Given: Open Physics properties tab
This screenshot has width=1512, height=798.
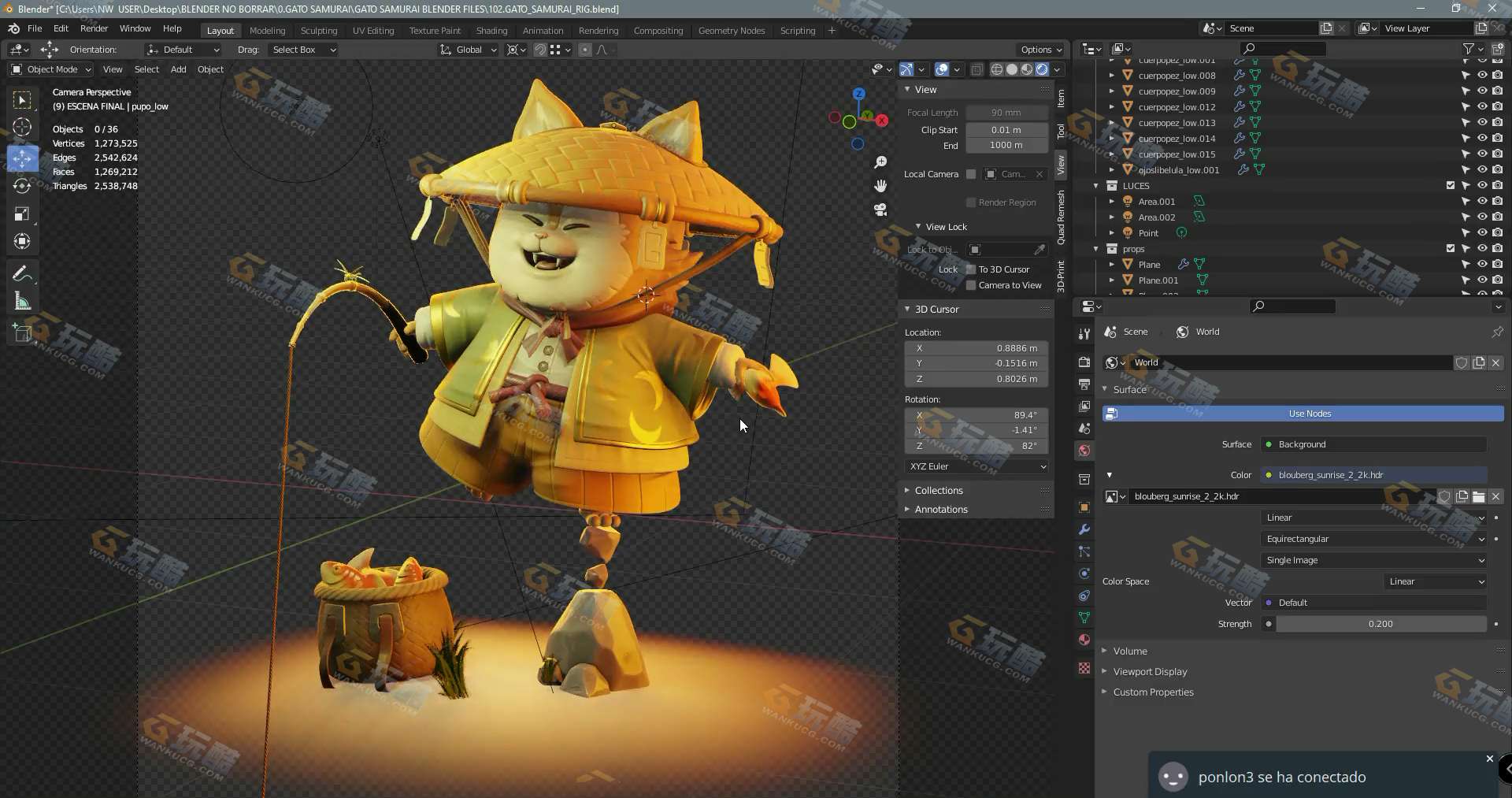Looking at the screenshot, I should (x=1084, y=573).
